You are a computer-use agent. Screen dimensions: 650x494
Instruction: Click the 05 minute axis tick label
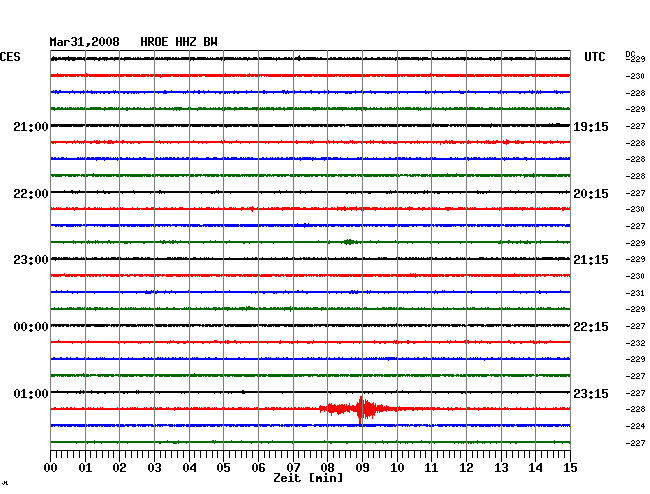coord(223,467)
